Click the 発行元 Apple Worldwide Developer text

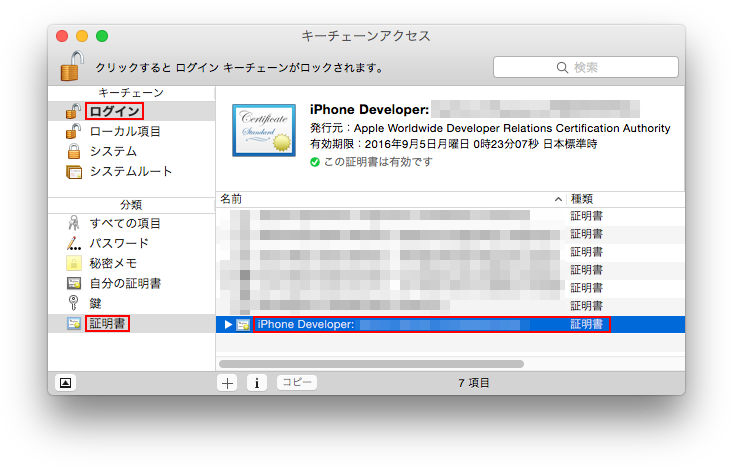click(x=490, y=128)
